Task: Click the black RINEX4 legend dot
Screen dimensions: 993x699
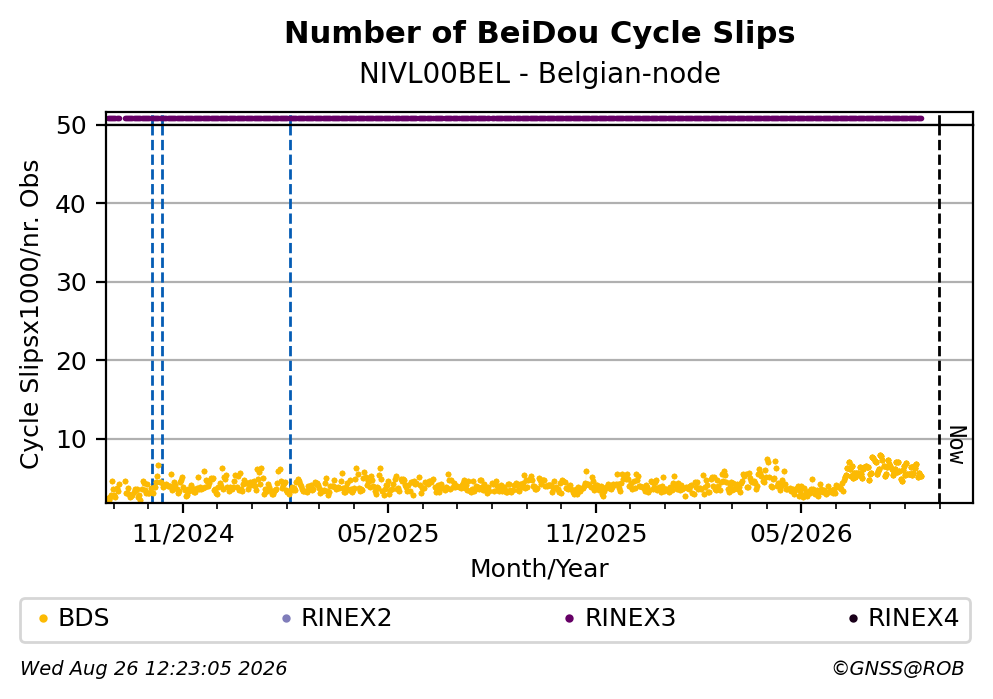Action: pos(853,619)
